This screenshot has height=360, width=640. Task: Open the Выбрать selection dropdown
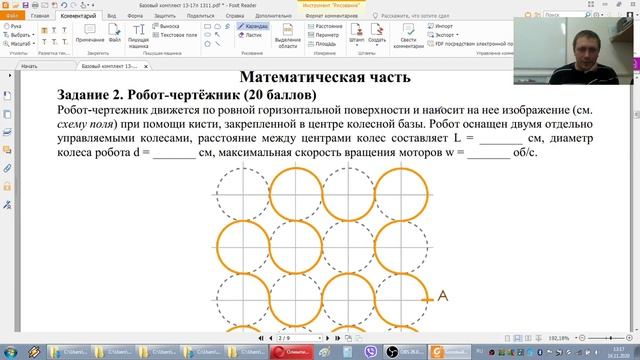point(19,35)
